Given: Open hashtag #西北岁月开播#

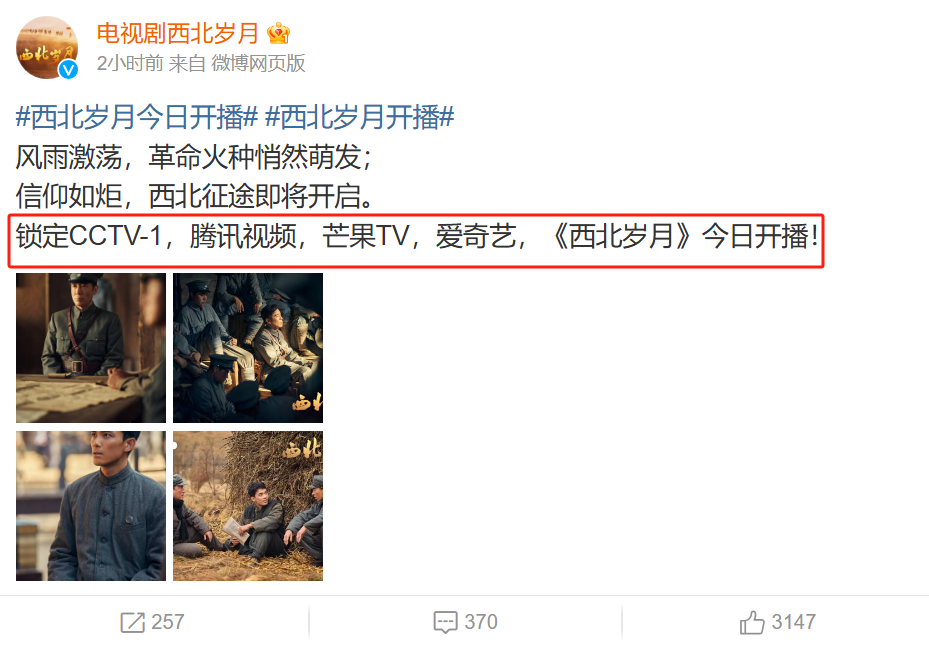Looking at the screenshot, I should [360, 117].
